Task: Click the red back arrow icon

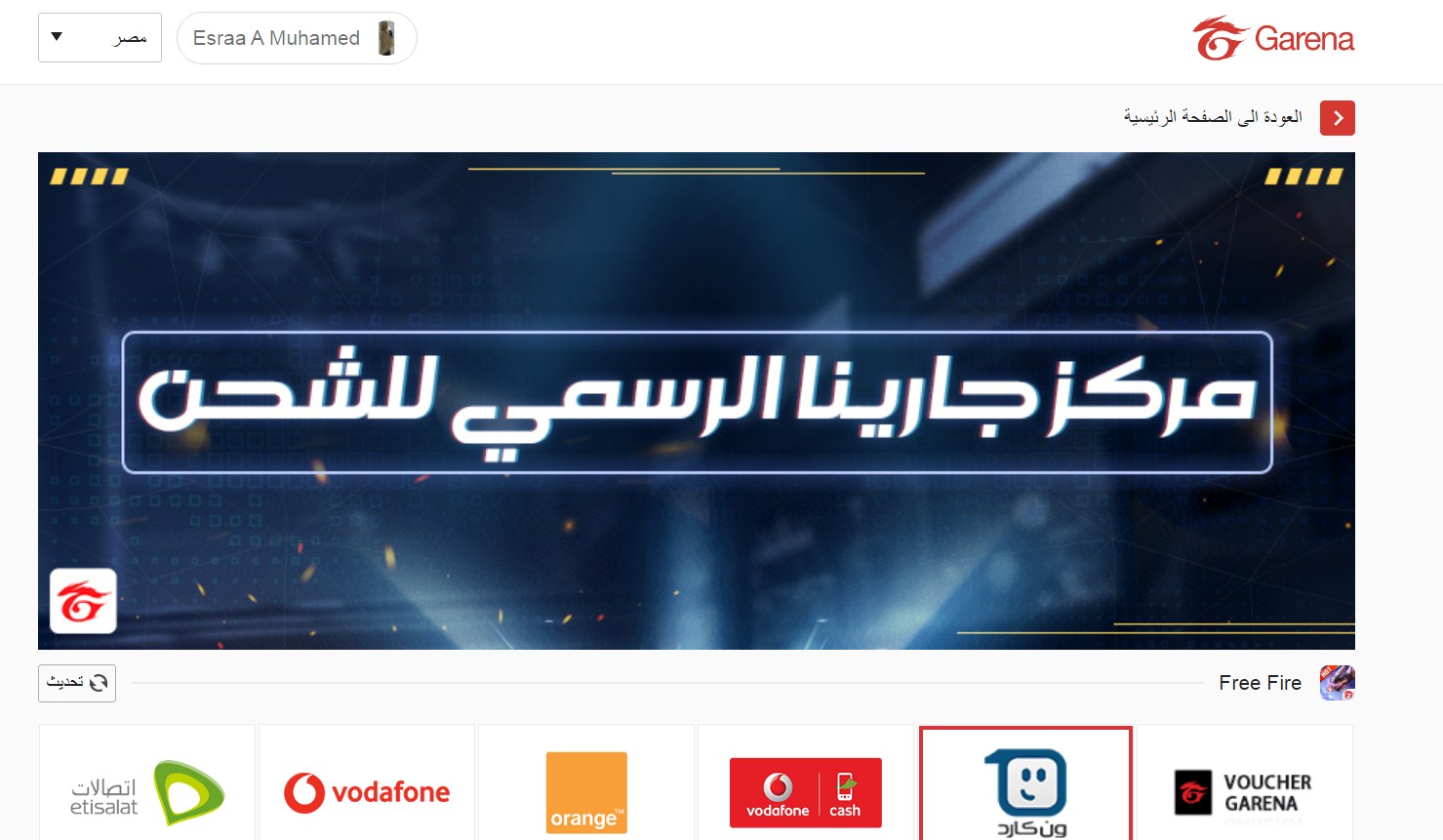Action: click(x=1338, y=118)
